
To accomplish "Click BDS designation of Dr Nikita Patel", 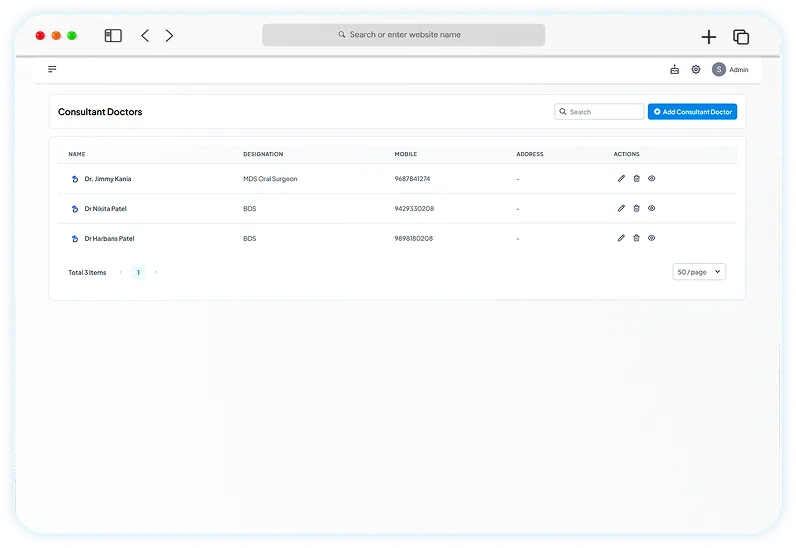I will (249, 209).
